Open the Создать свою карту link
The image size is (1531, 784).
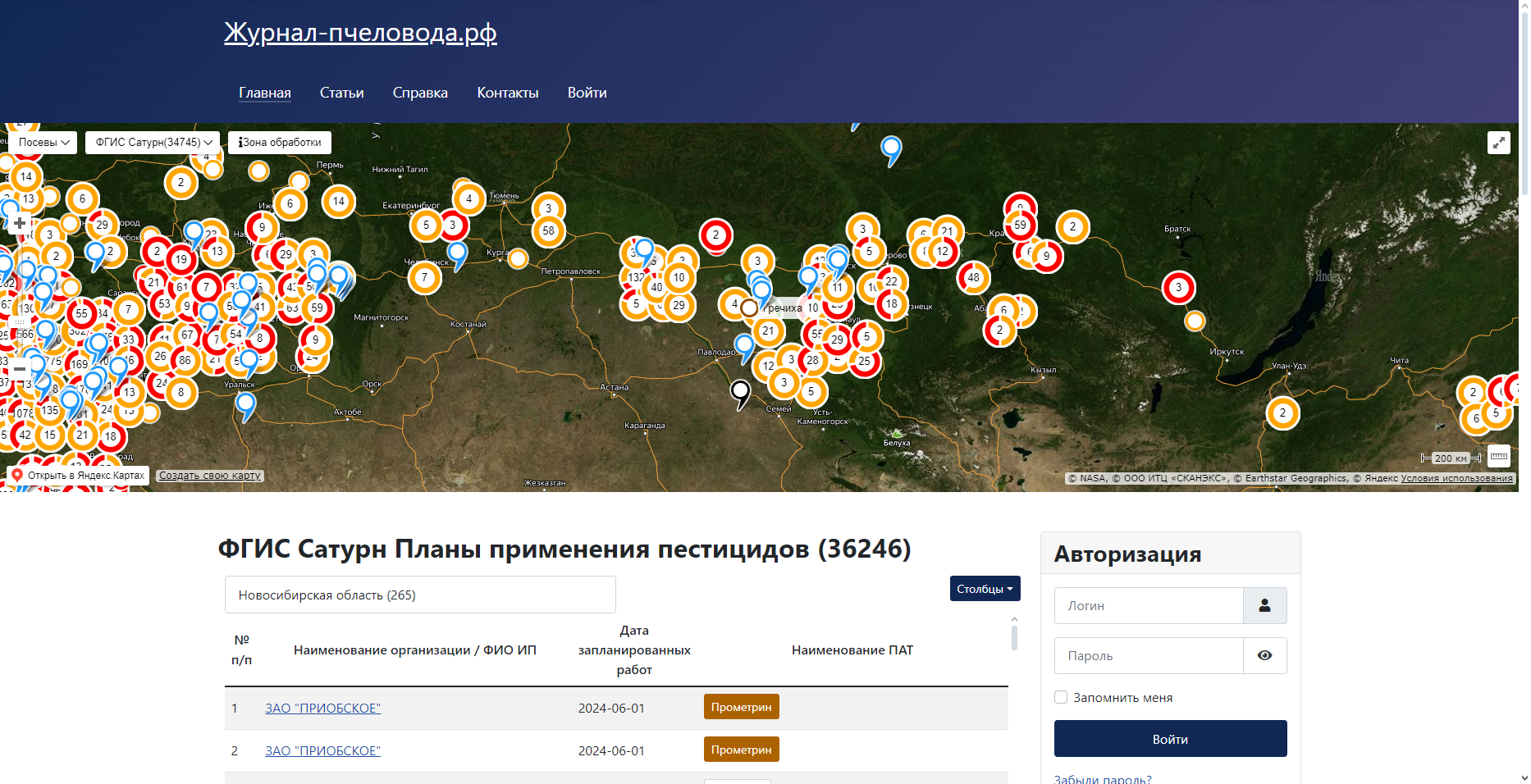tap(210, 476)
